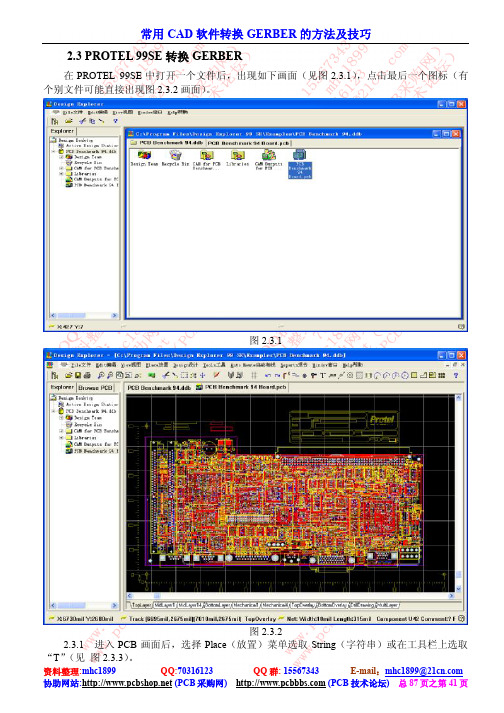Click the cross-arrows move icon in PCB toolbar
The width and height of the screenshot is (504, 713).
pyautogui.click(x=202, y=375)
